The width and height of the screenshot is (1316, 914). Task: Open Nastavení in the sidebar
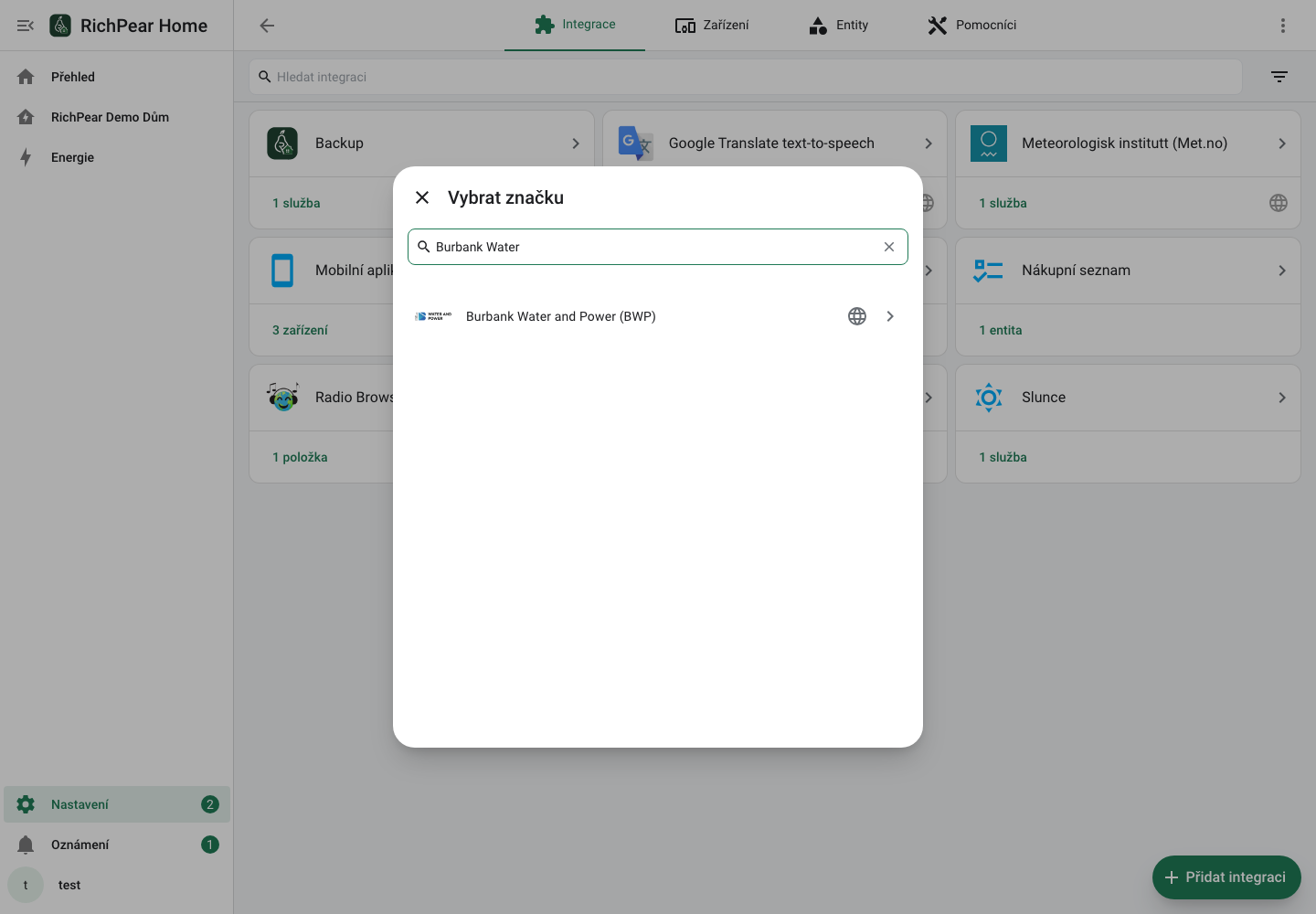[117, 804]
